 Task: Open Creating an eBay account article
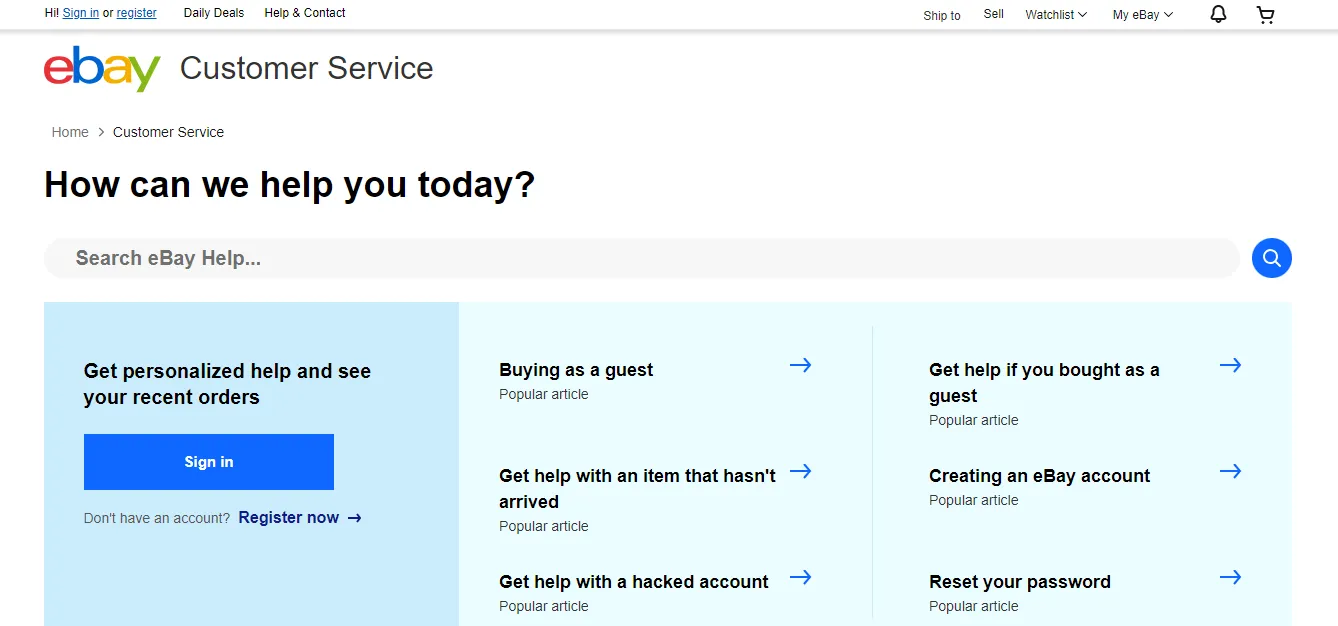click(x=1040, y=476)
